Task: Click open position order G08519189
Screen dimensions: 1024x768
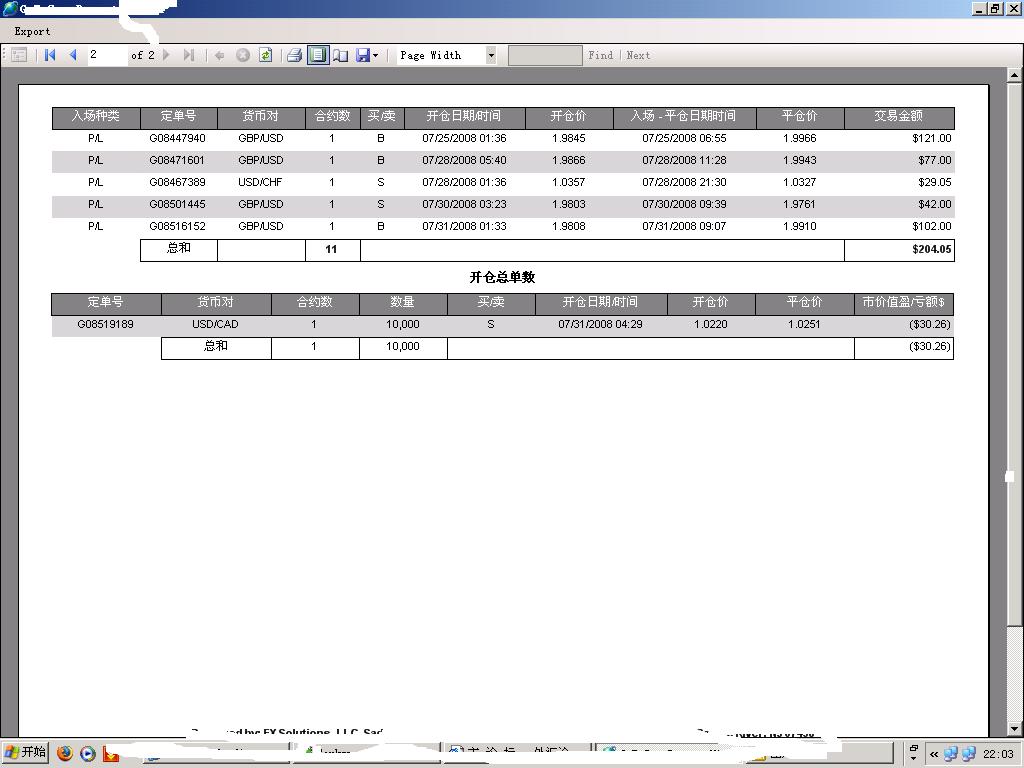Action: tap(105, 325)
